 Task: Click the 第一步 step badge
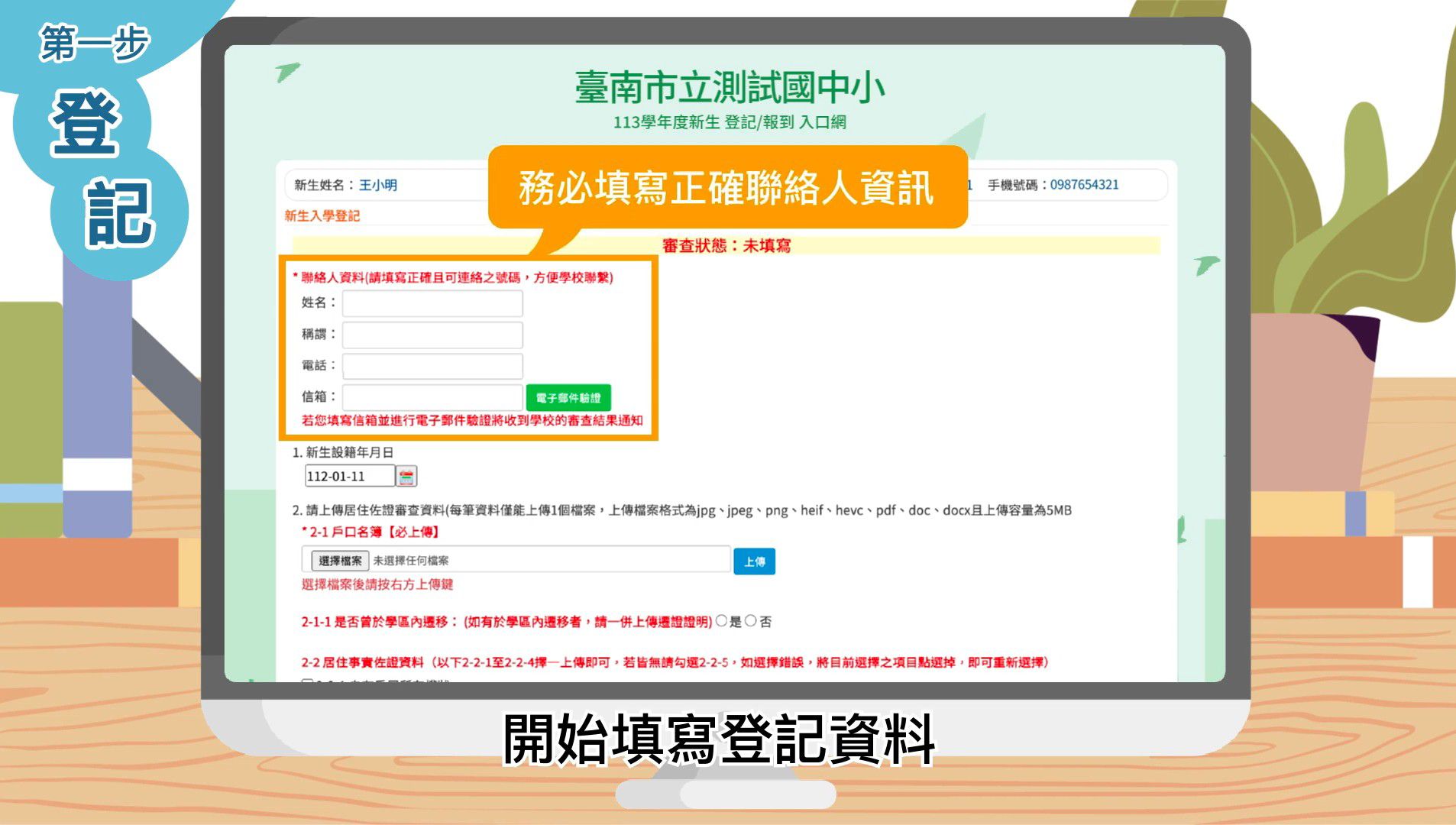[x=94, y=43]
